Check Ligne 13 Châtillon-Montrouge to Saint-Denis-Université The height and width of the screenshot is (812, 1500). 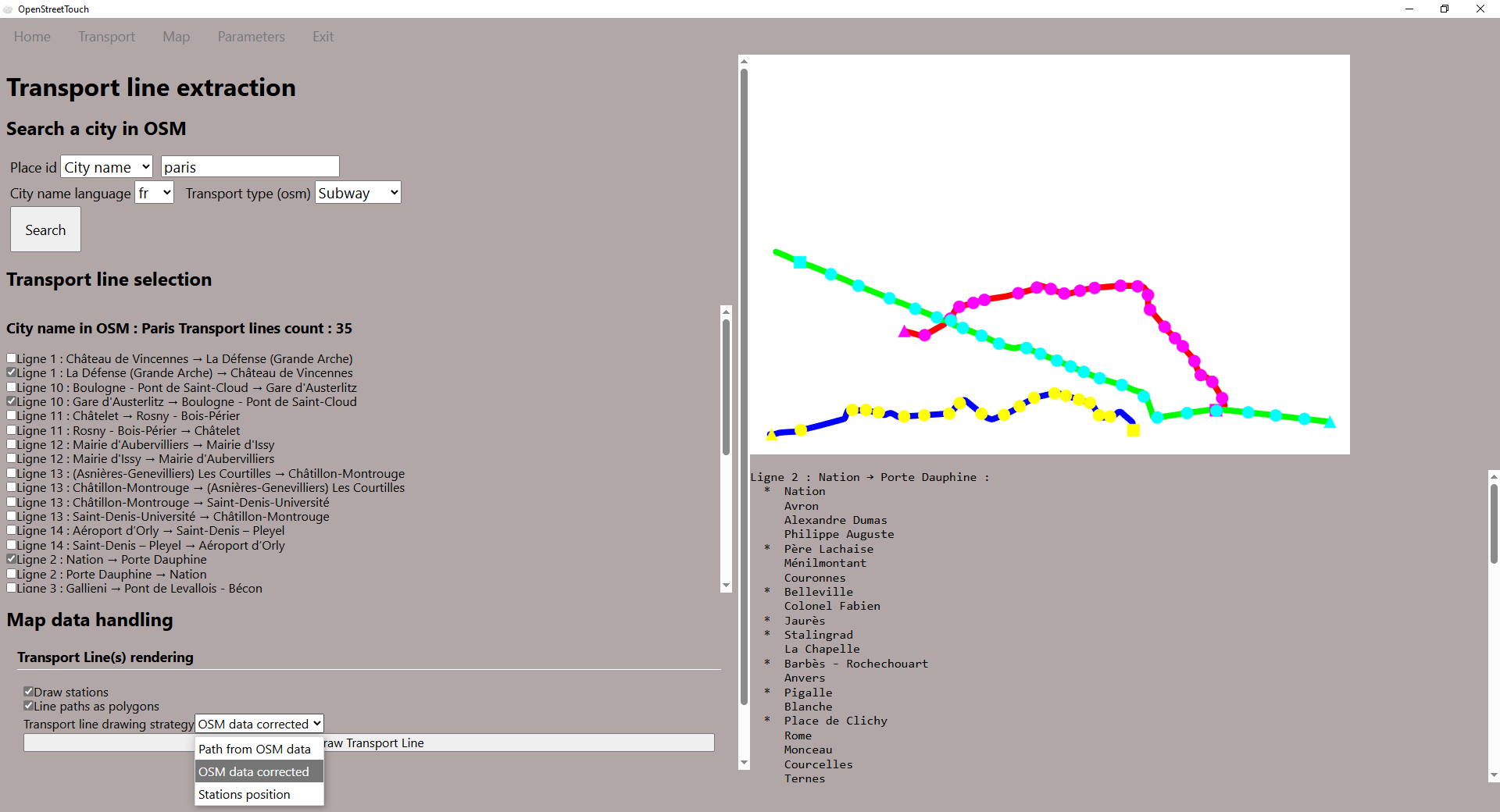click(x=12, y=502)
